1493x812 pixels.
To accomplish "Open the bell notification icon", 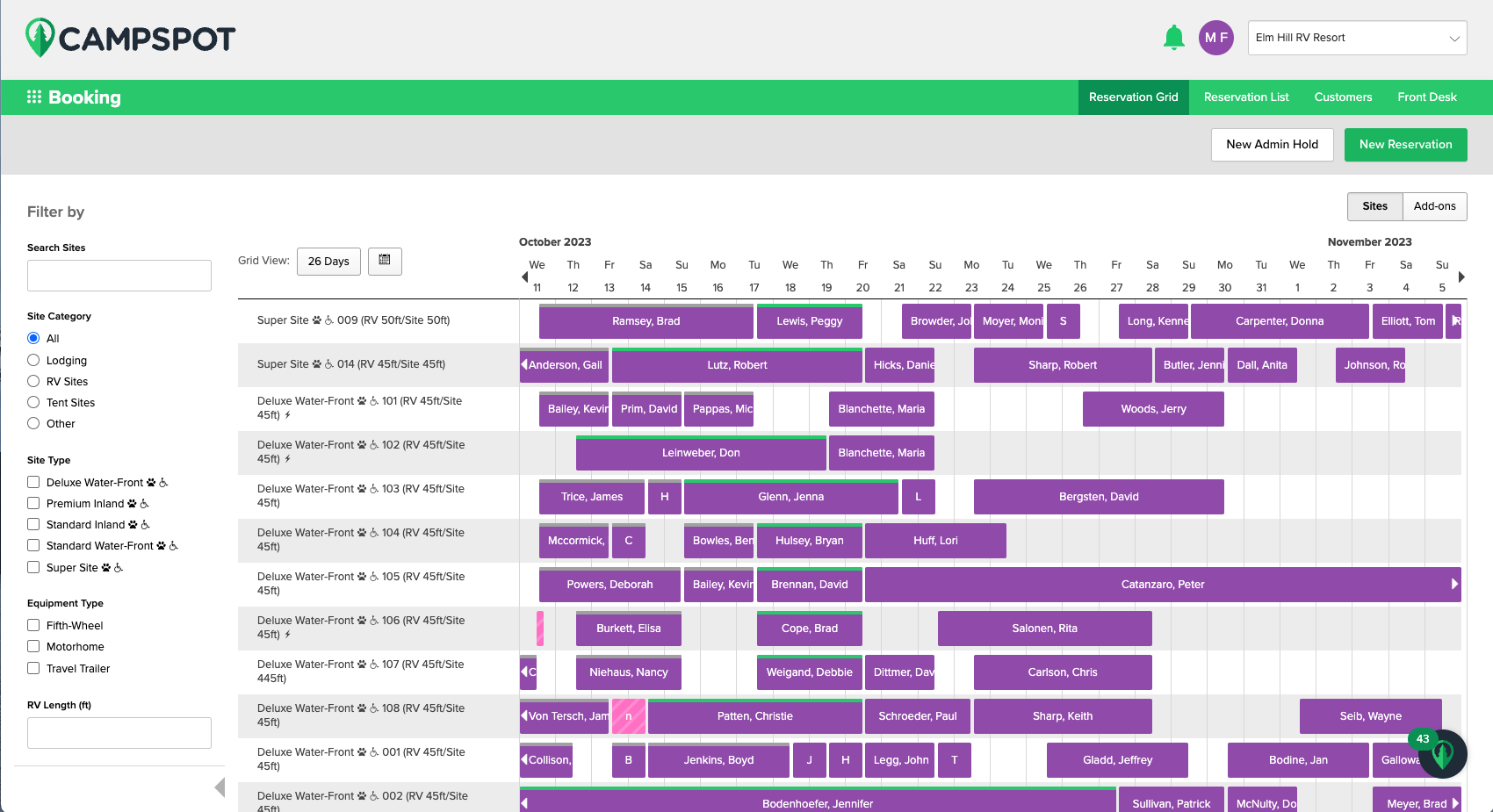I will [1172, 38].
